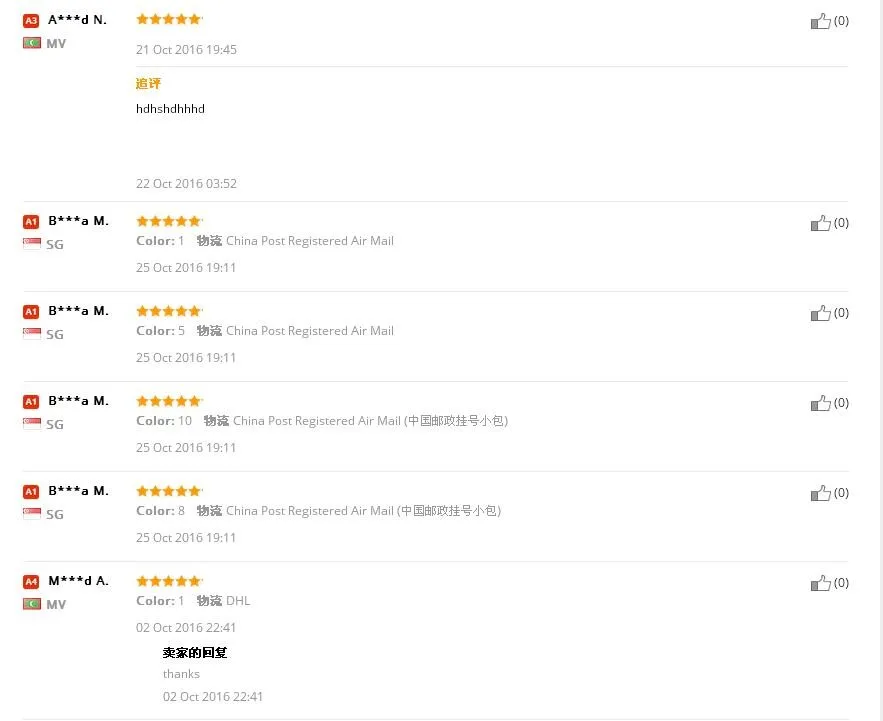Screen dimensions: 883x721
Task: Click the A1 badge on the Color 5 review
Action: coord(31,311)
